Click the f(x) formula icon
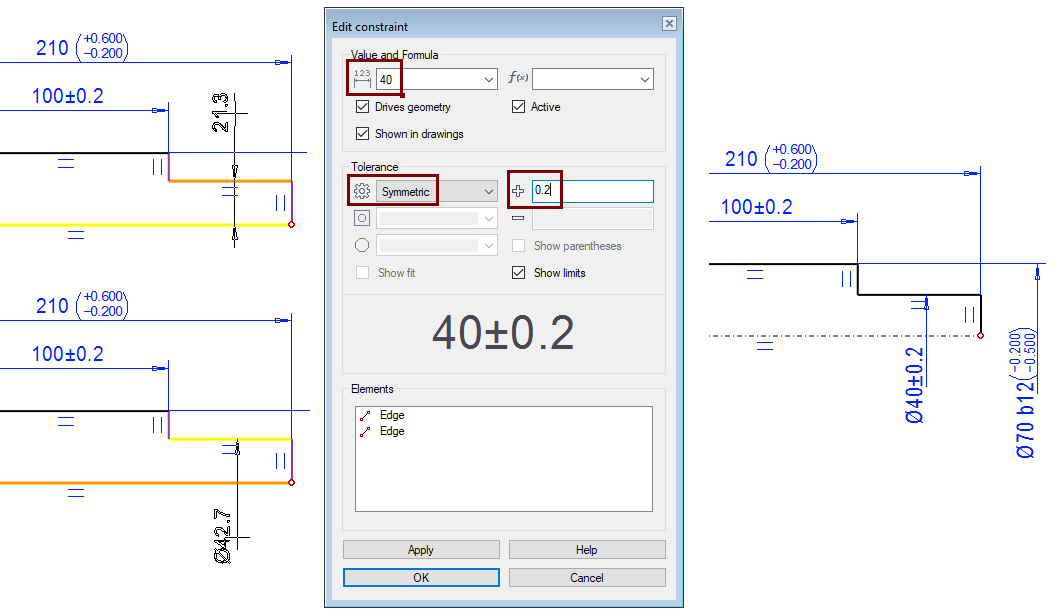The height and width of the screenshot is (613, 1061). coord(519,79)
